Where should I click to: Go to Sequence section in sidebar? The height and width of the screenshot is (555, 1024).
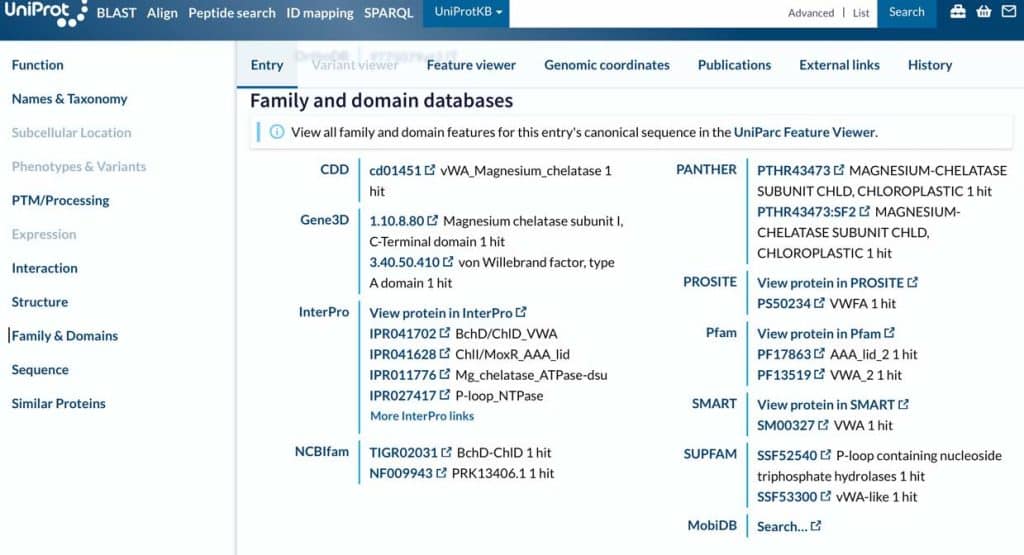point(40,370)
